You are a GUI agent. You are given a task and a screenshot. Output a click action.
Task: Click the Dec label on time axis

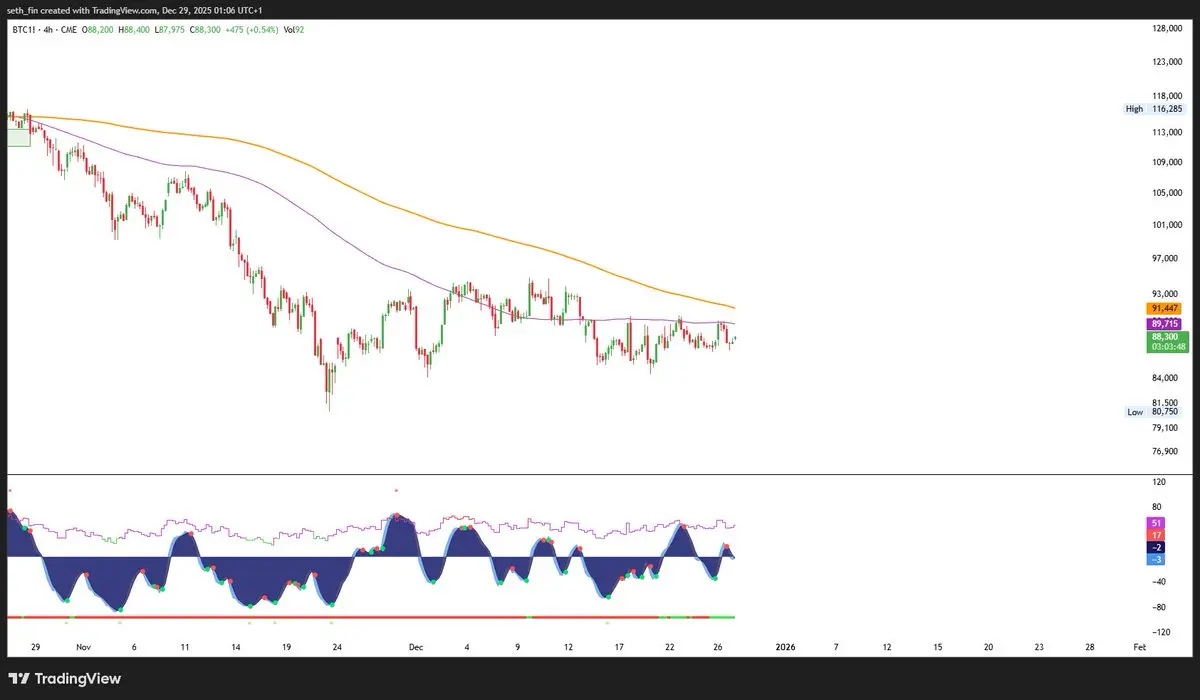pyautogui.click(x=416, y=648)
